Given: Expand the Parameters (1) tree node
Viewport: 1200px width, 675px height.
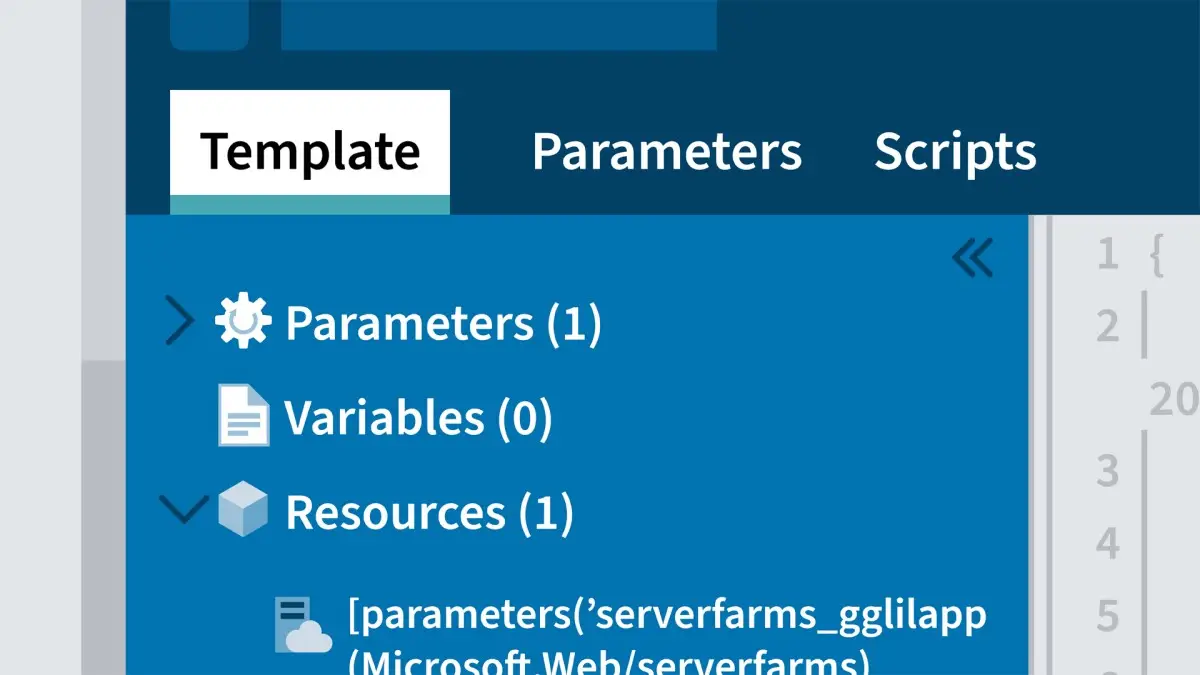Looking at the screenshot, I should [x=180, y=320].
